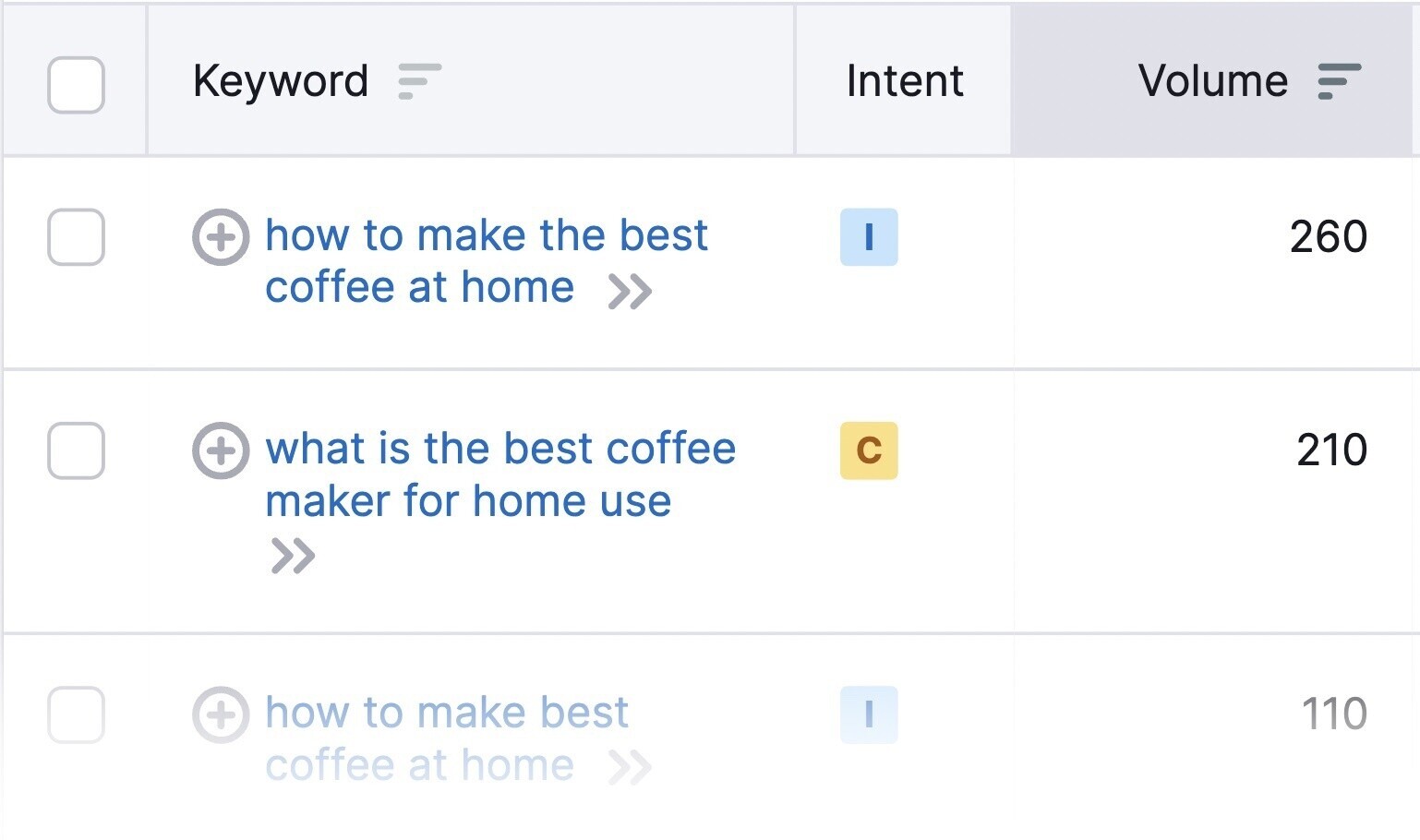Image resolution: width=1420 pixels, height=840 pixels.
Task: Click the sort icon next to Keyword header
Action: click(x=419, y=81)
